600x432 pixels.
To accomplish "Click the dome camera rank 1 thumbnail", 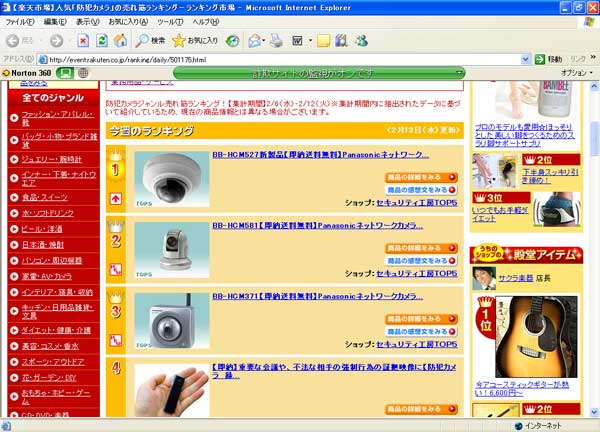I will coord(172,179).
